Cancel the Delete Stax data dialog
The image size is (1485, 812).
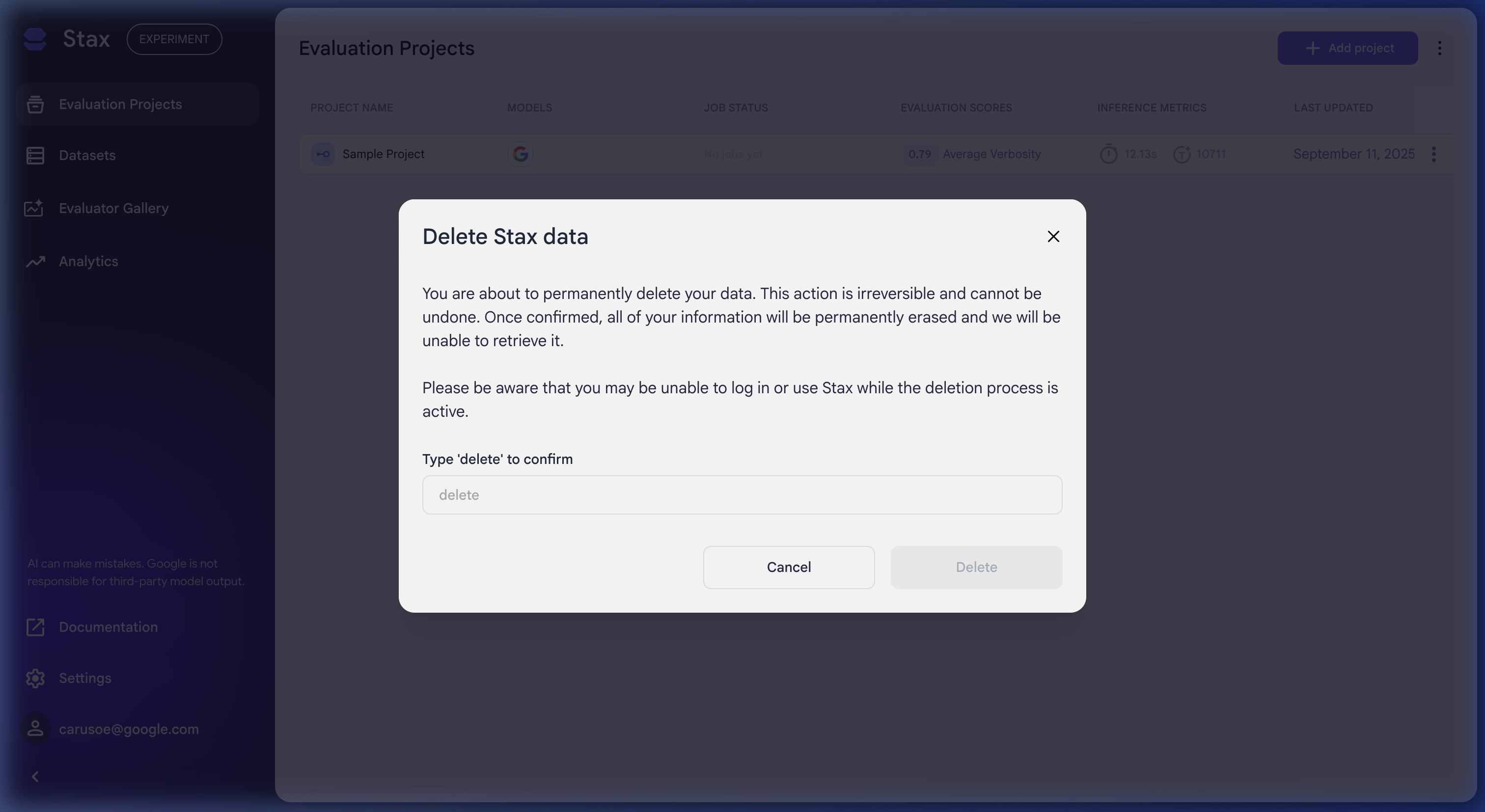coord(789,567)
